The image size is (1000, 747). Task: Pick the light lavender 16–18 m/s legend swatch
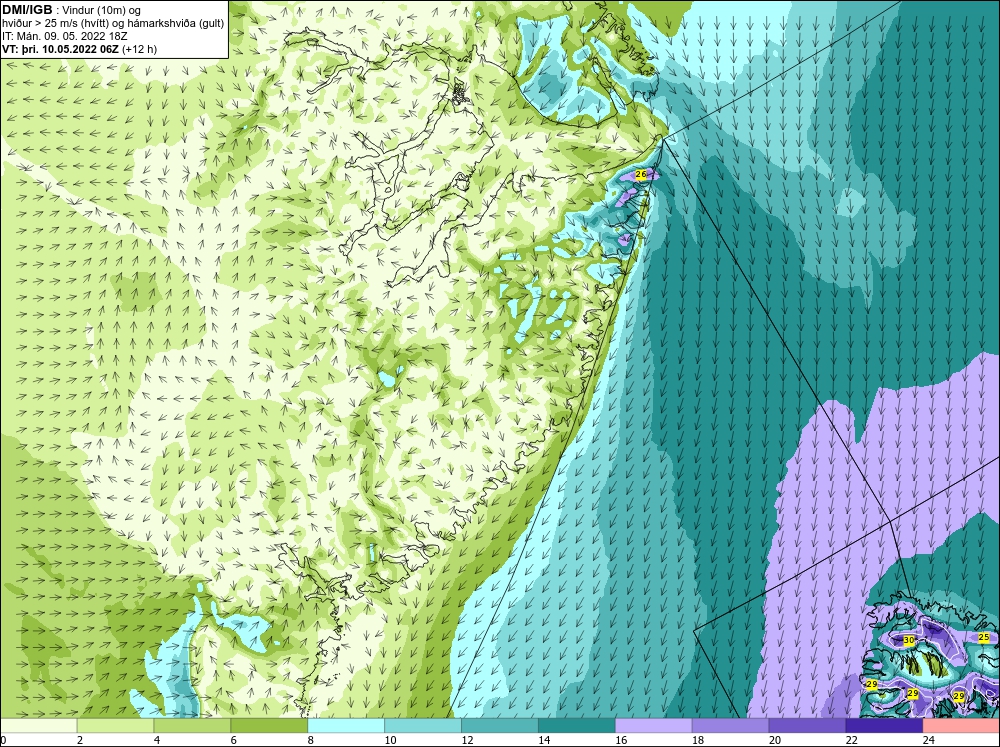[654, 725]
